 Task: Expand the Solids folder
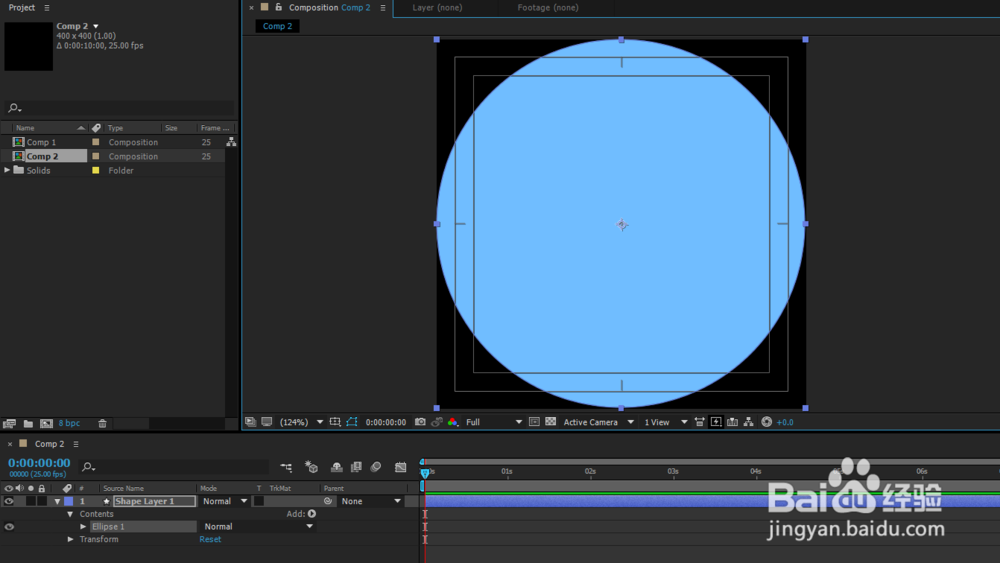click(7, 170)
